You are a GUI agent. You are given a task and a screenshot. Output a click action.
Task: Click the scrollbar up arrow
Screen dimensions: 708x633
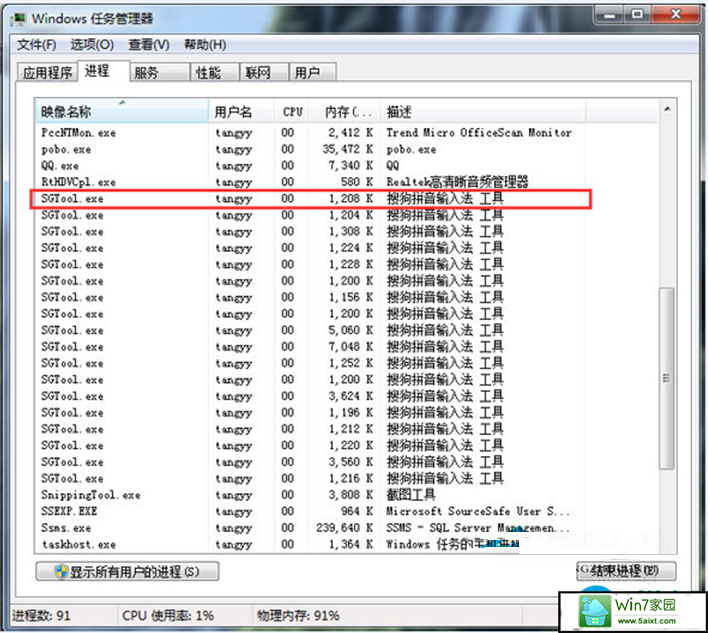tap(667, 109)
